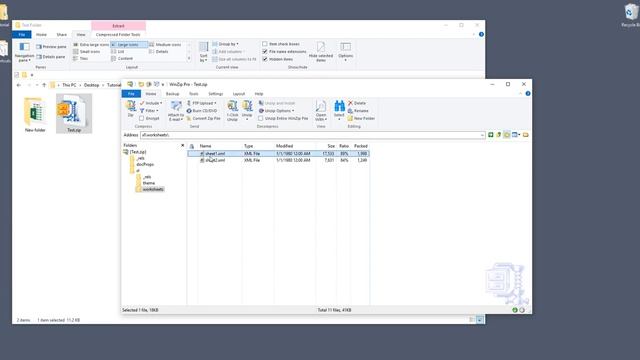The image size is (640, 360).
Task: Toggle Unzip Entire WinZip File checkbox
Action: [260, 118]
